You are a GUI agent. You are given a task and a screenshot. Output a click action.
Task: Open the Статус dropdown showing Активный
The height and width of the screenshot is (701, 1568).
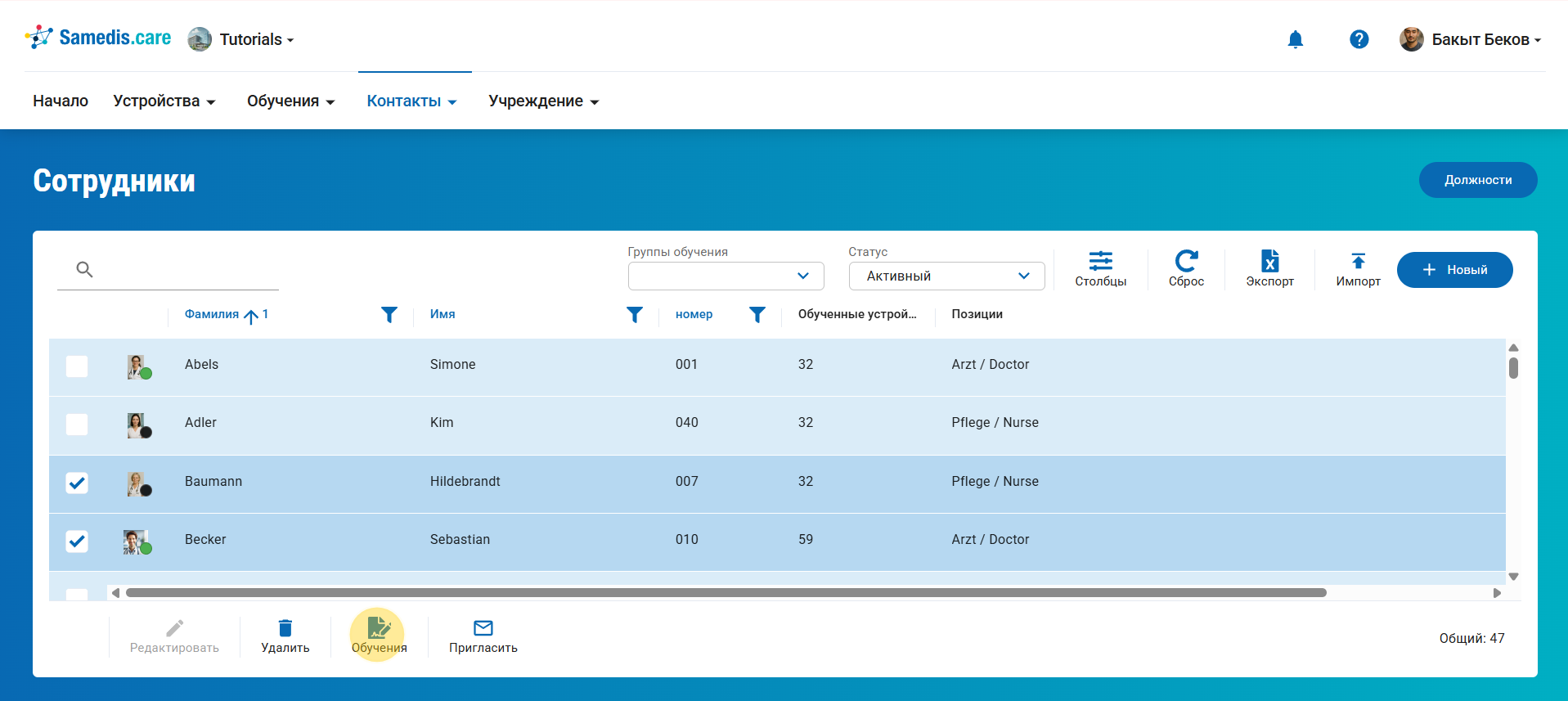pos(946,276)
